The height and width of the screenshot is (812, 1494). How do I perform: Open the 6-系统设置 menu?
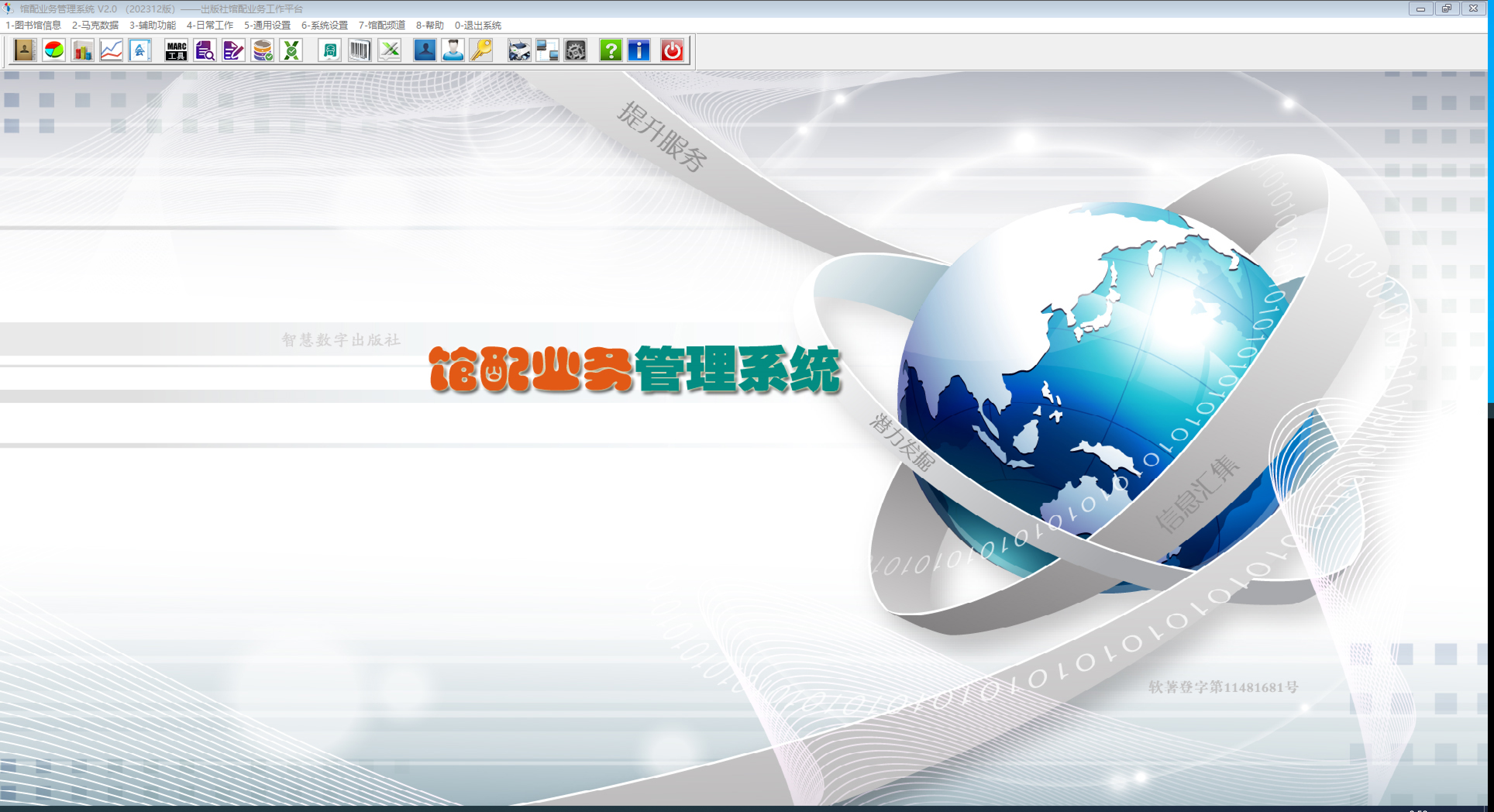tap(324, 25)
